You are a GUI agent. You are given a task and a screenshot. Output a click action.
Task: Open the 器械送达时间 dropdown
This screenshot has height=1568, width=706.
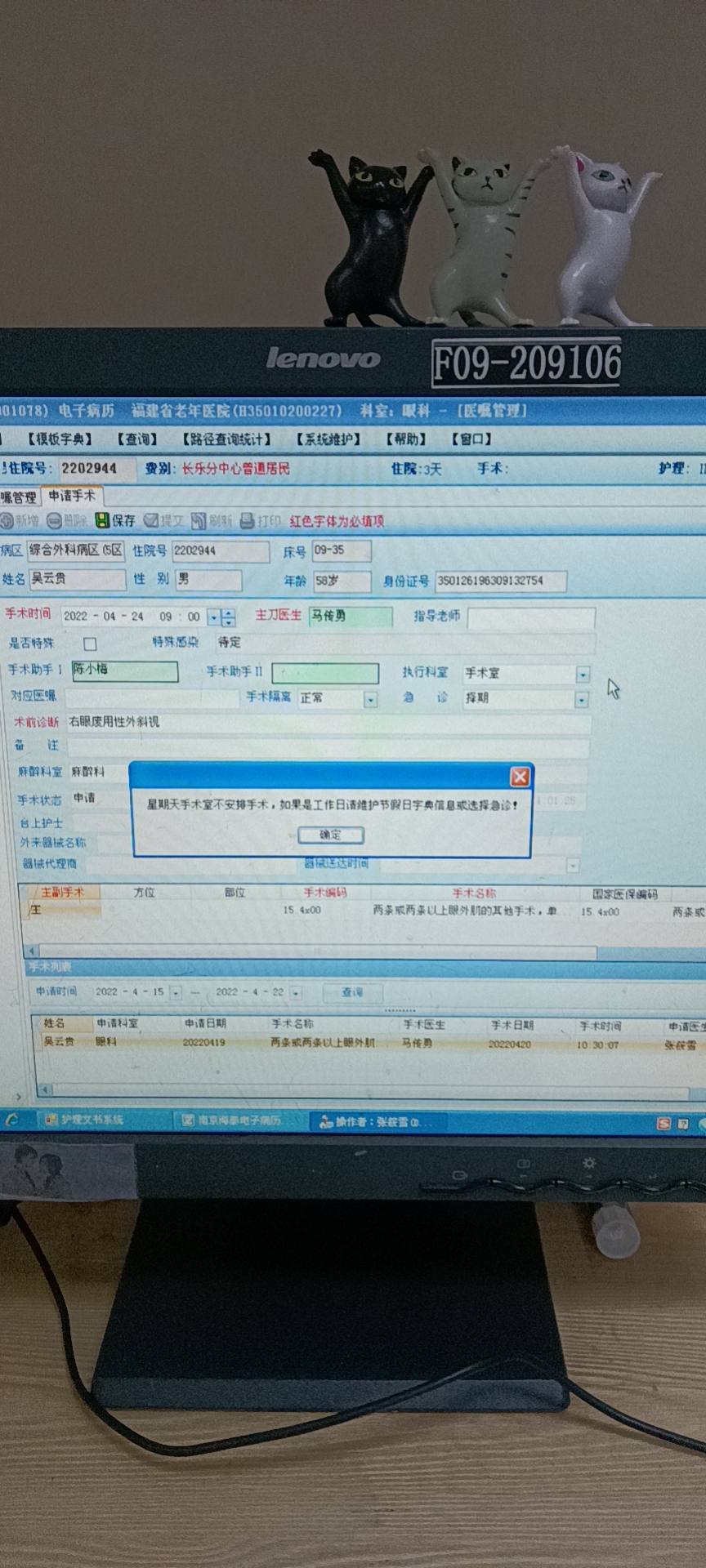coord(573,865)
